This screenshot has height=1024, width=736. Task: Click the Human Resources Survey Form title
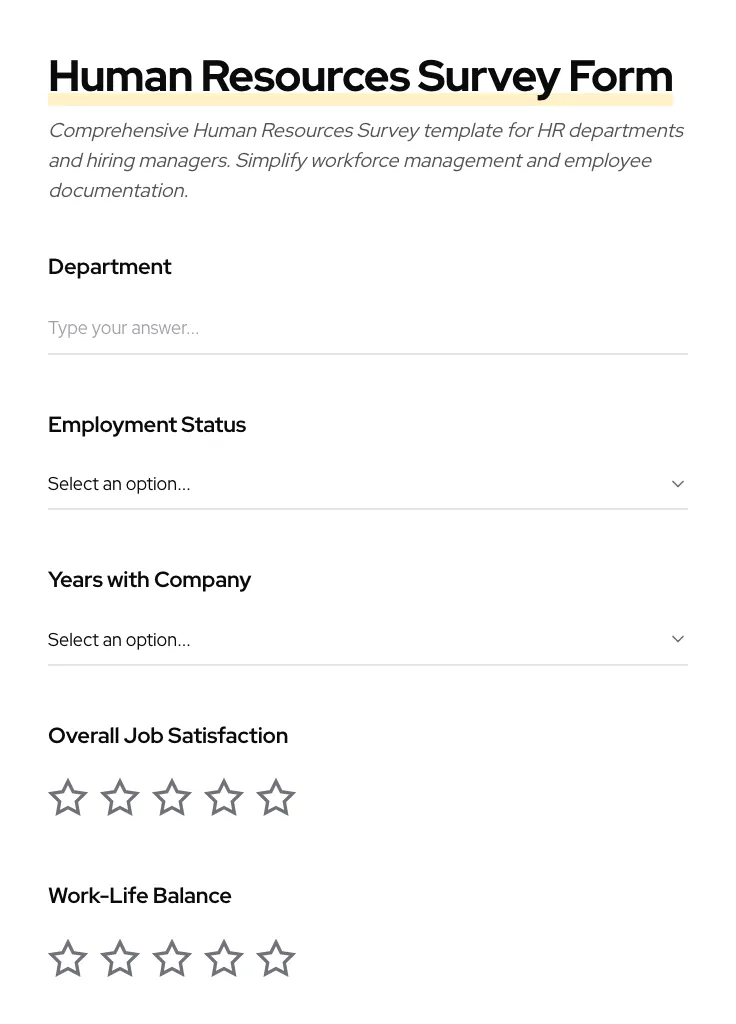pyautogui.click(x=360, y=76)
